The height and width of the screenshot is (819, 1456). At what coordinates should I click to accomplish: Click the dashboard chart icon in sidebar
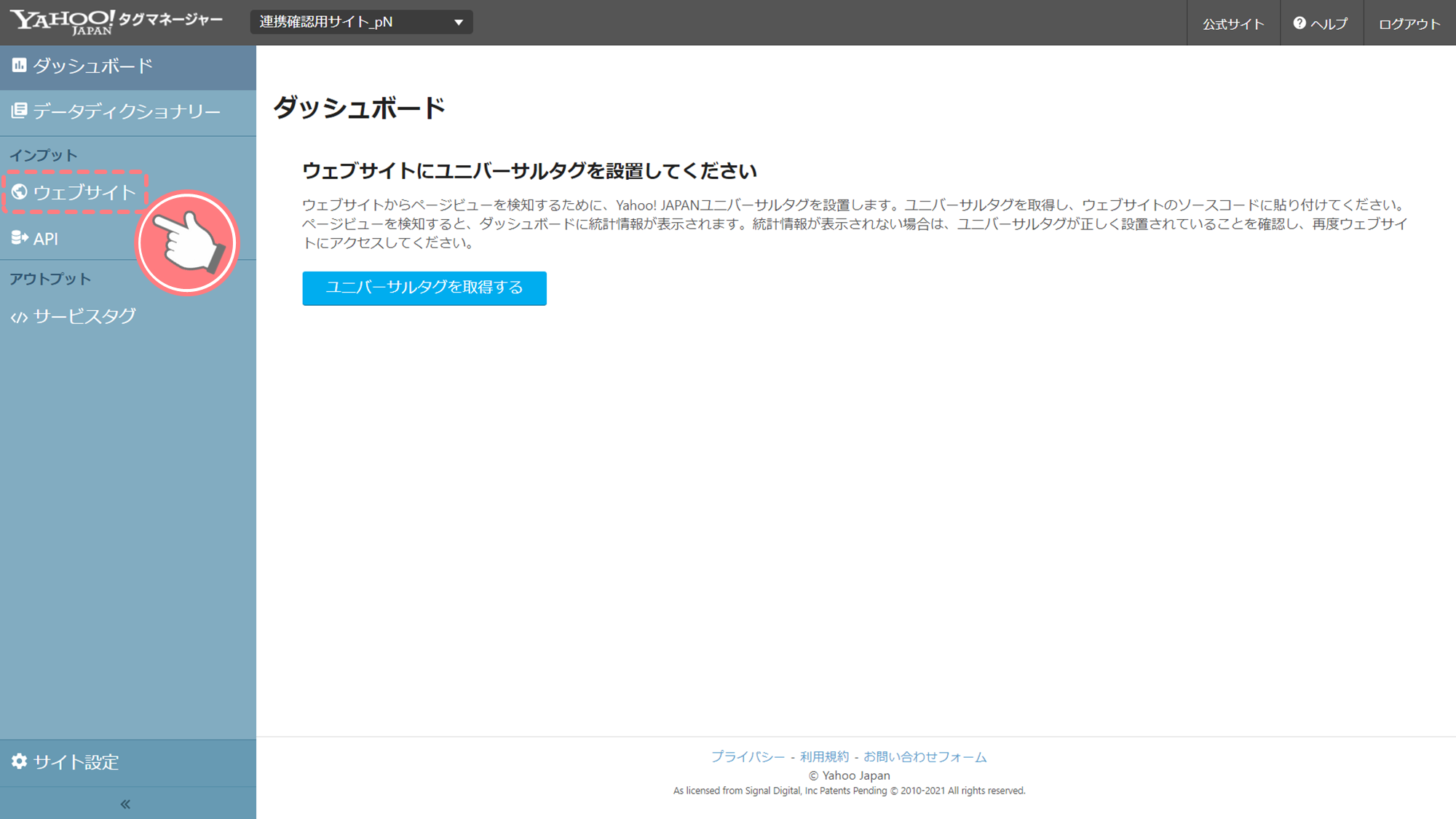pyautogui.click(x=19, y=66)
